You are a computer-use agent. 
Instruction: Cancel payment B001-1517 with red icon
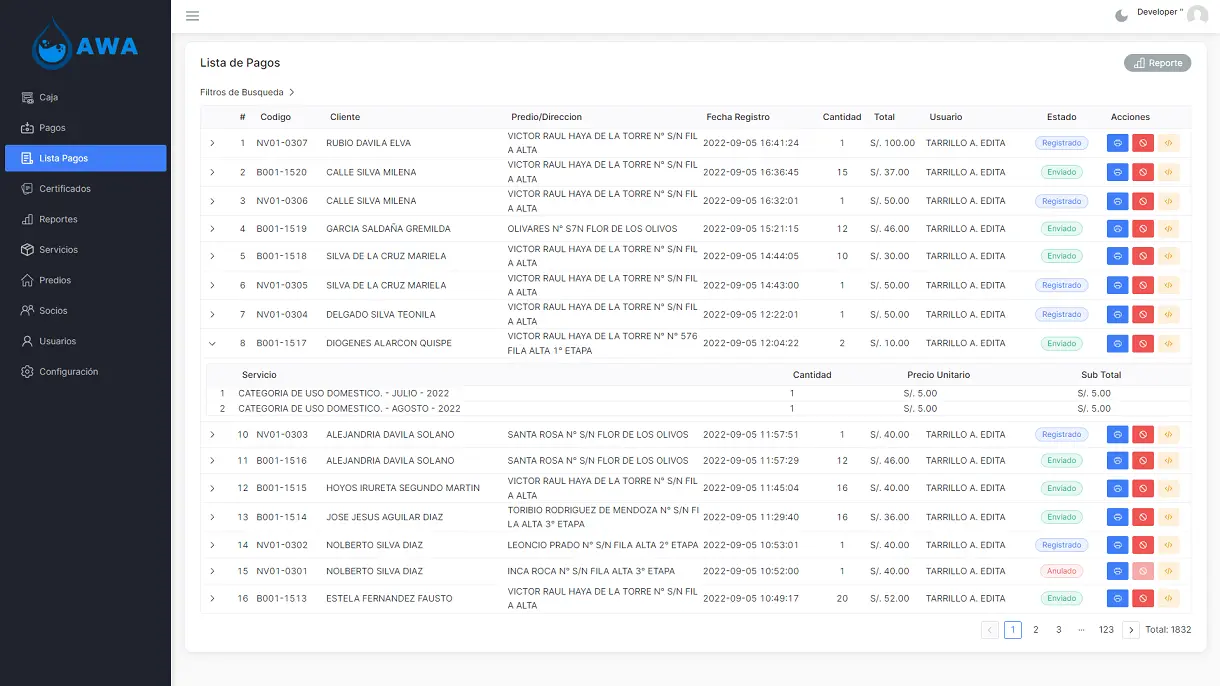coord(1143,343)
